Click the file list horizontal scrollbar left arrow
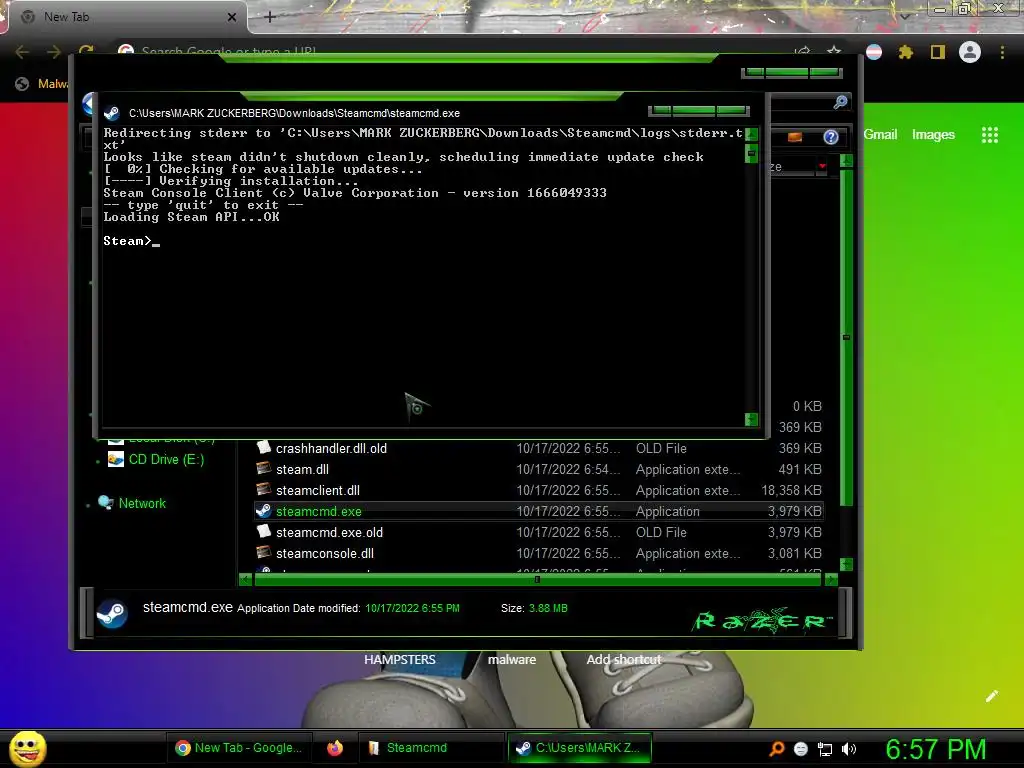 [246, 579]
